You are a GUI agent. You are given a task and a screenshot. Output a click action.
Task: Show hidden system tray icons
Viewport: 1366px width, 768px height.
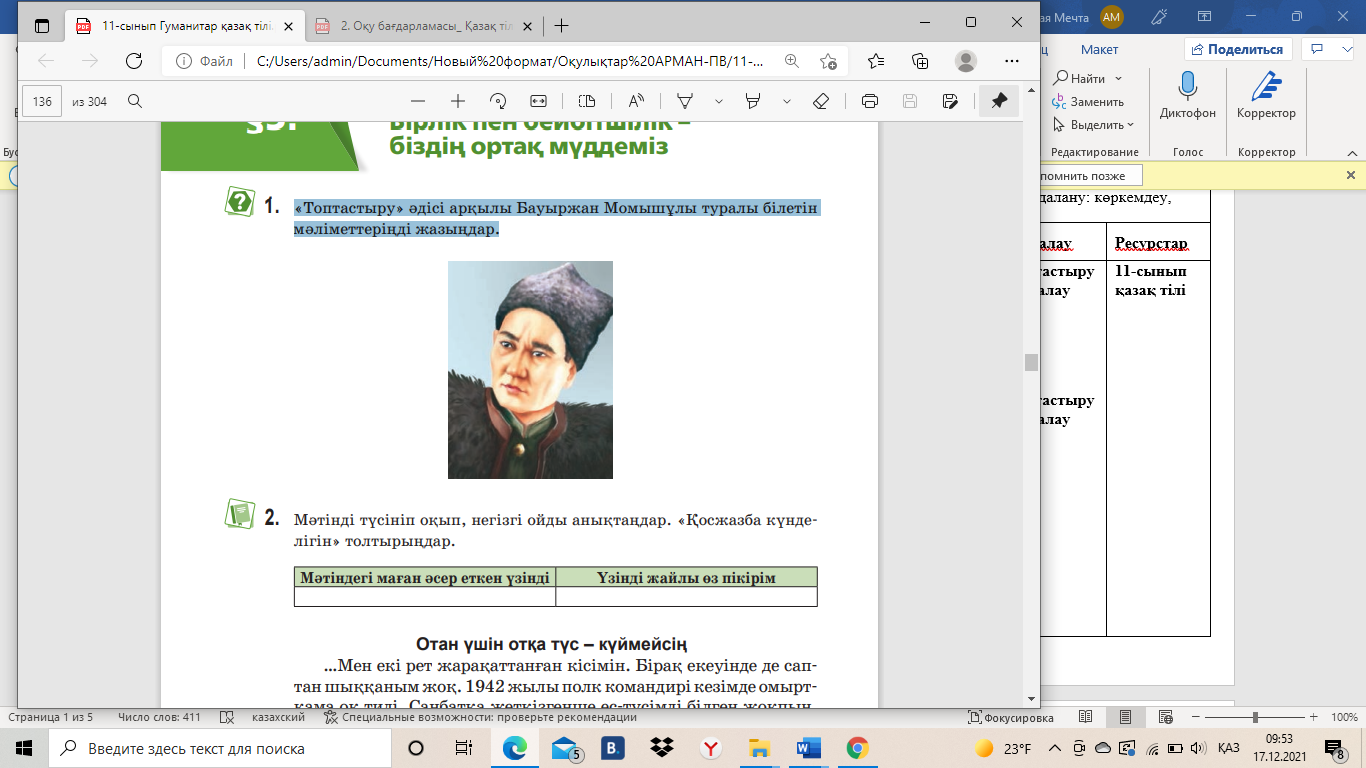pos(1055,748)
